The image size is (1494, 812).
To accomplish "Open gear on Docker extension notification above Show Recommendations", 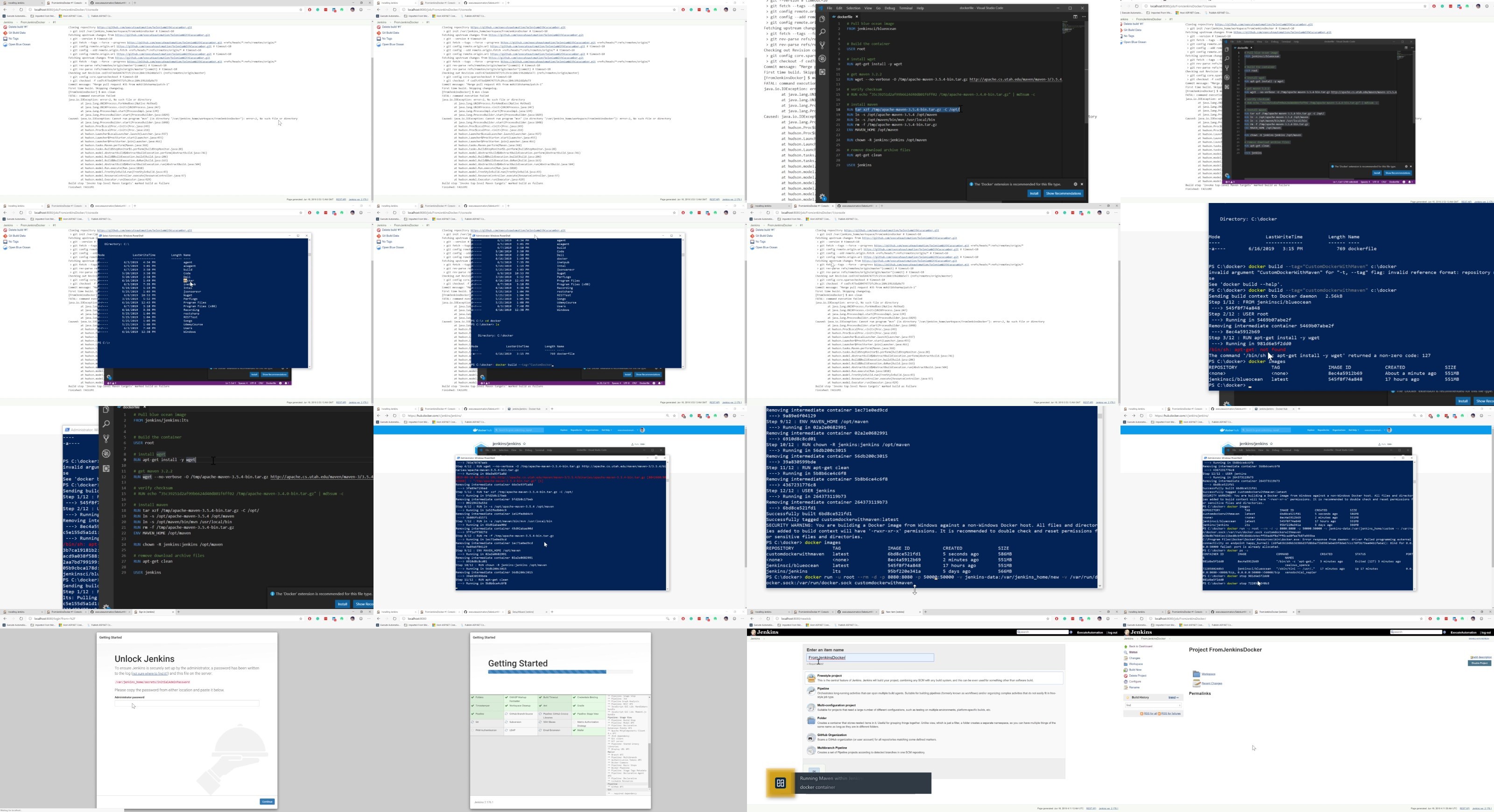I will pyautogui.click(x=1075, y=184).
